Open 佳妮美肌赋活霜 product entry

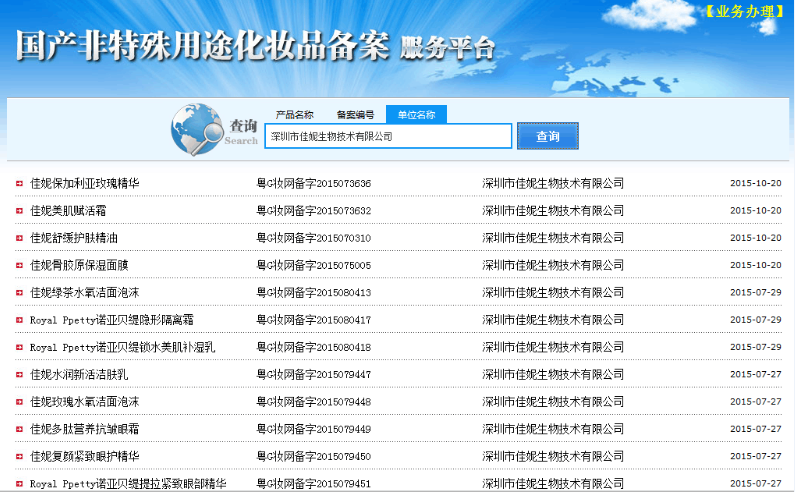68,210
